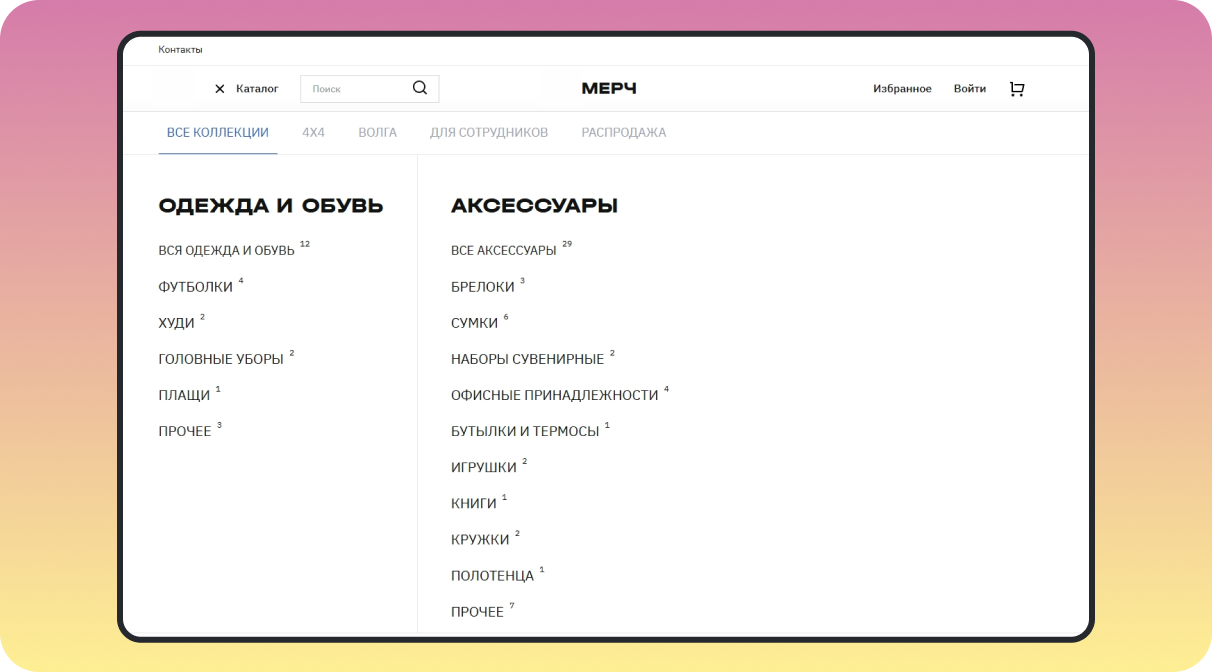Click the search magnifier icon
1212x672 pixels.
coord(420,88)
